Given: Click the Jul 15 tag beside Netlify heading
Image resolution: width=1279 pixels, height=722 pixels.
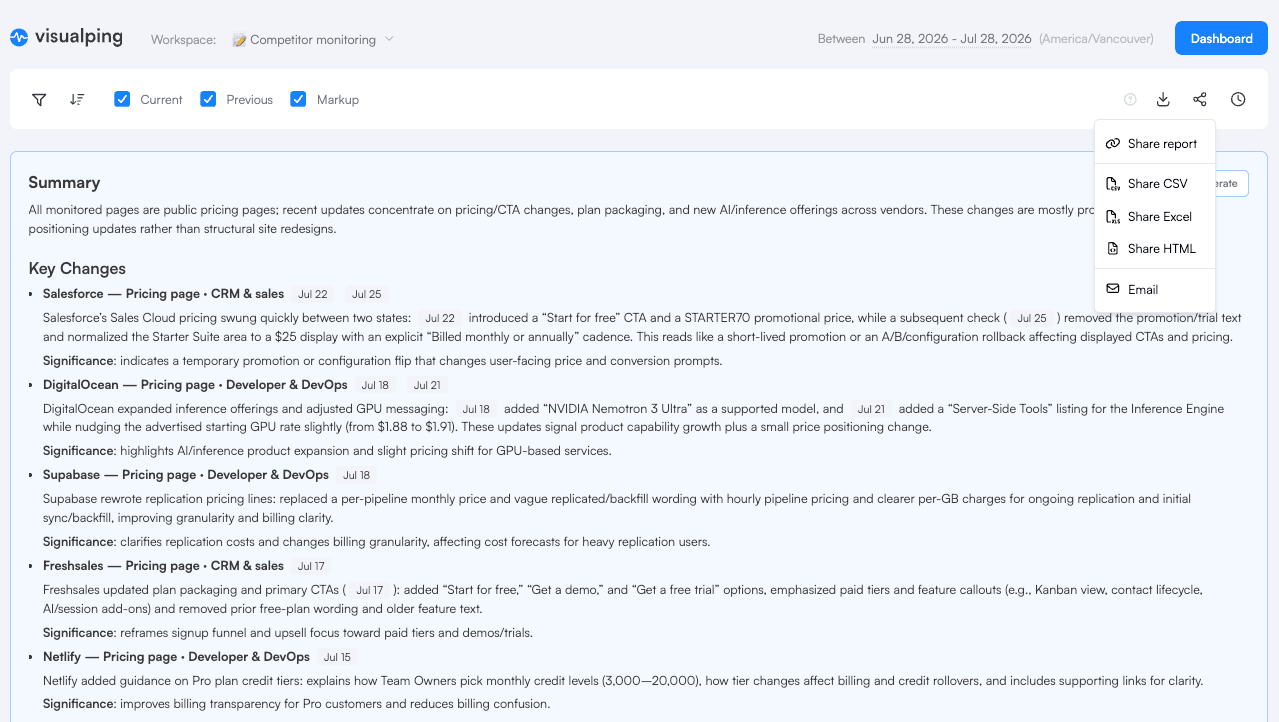Looking at the screenshot, I should point(337,657).
